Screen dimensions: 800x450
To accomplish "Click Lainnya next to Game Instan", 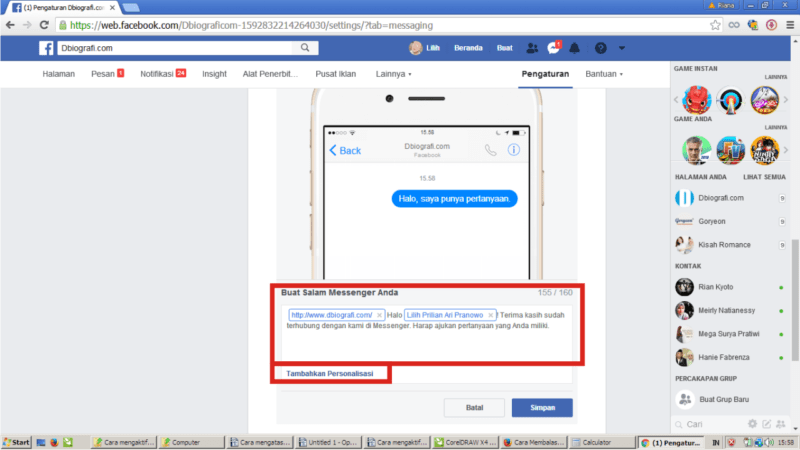I will coord(776,77).
